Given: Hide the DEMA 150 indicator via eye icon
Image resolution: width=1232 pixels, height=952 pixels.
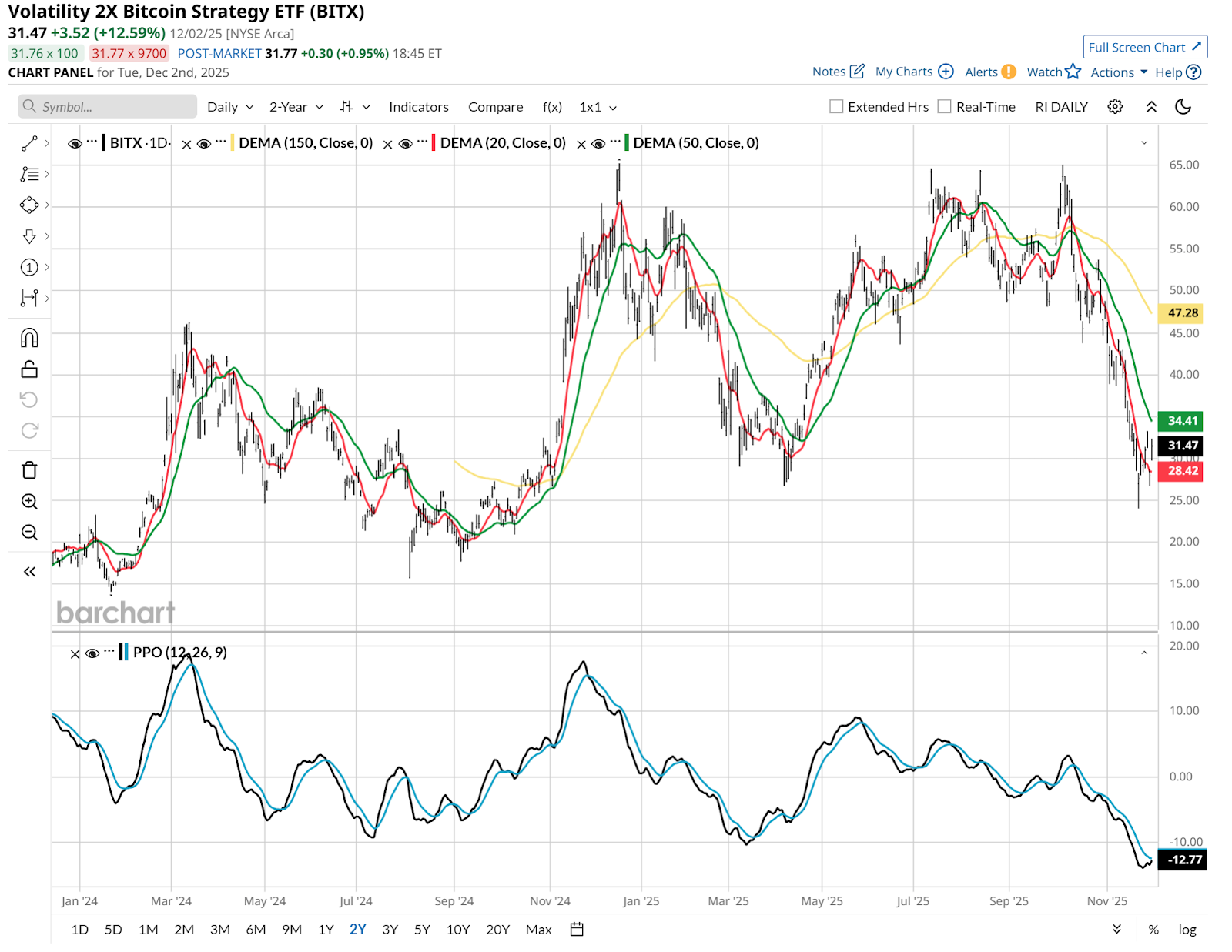Looking at the screenshot, I should pyautogui.click(x=204, y=144).
